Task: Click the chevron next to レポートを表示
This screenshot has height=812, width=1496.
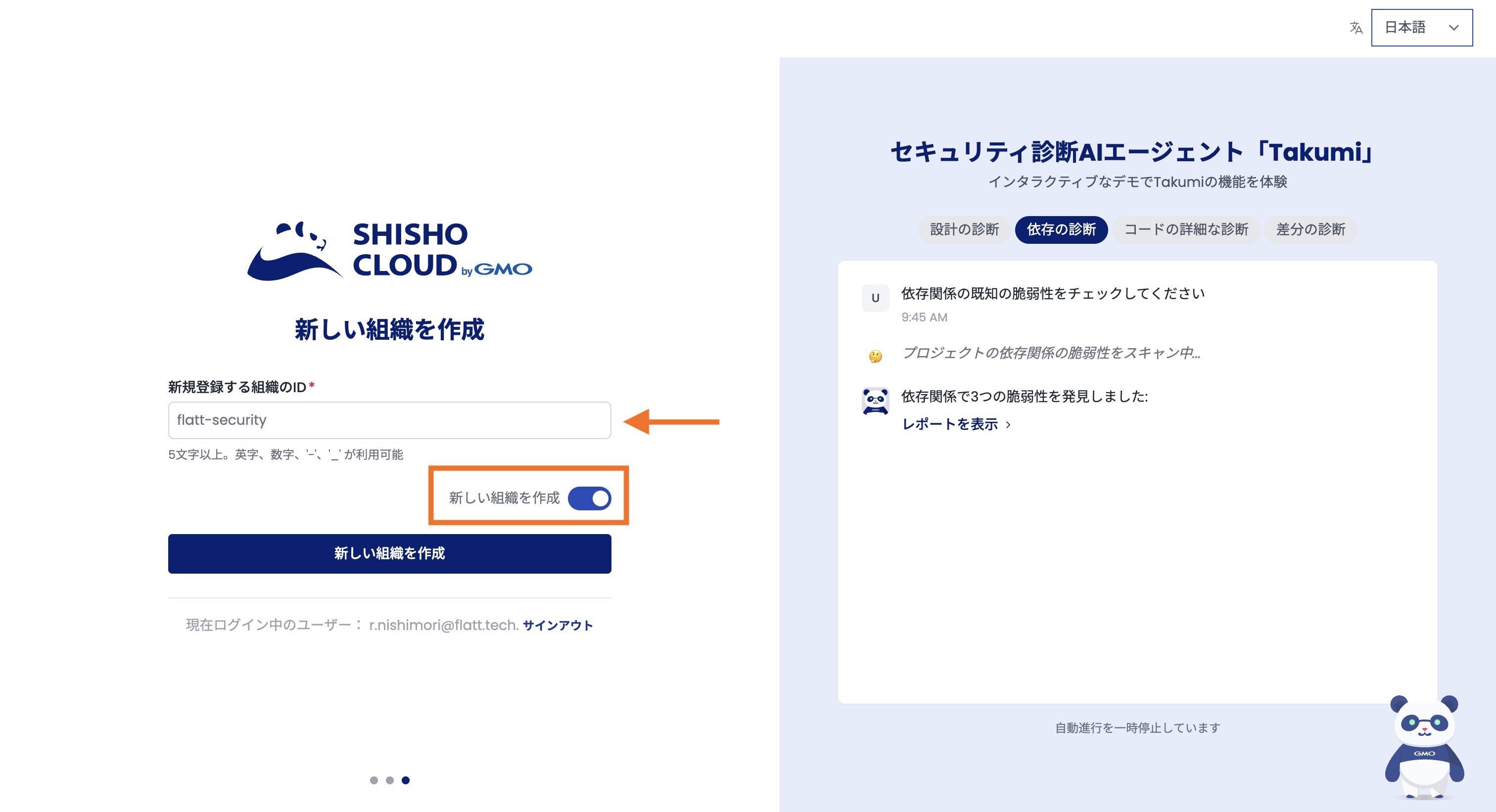Action: tap(1008, 425)
